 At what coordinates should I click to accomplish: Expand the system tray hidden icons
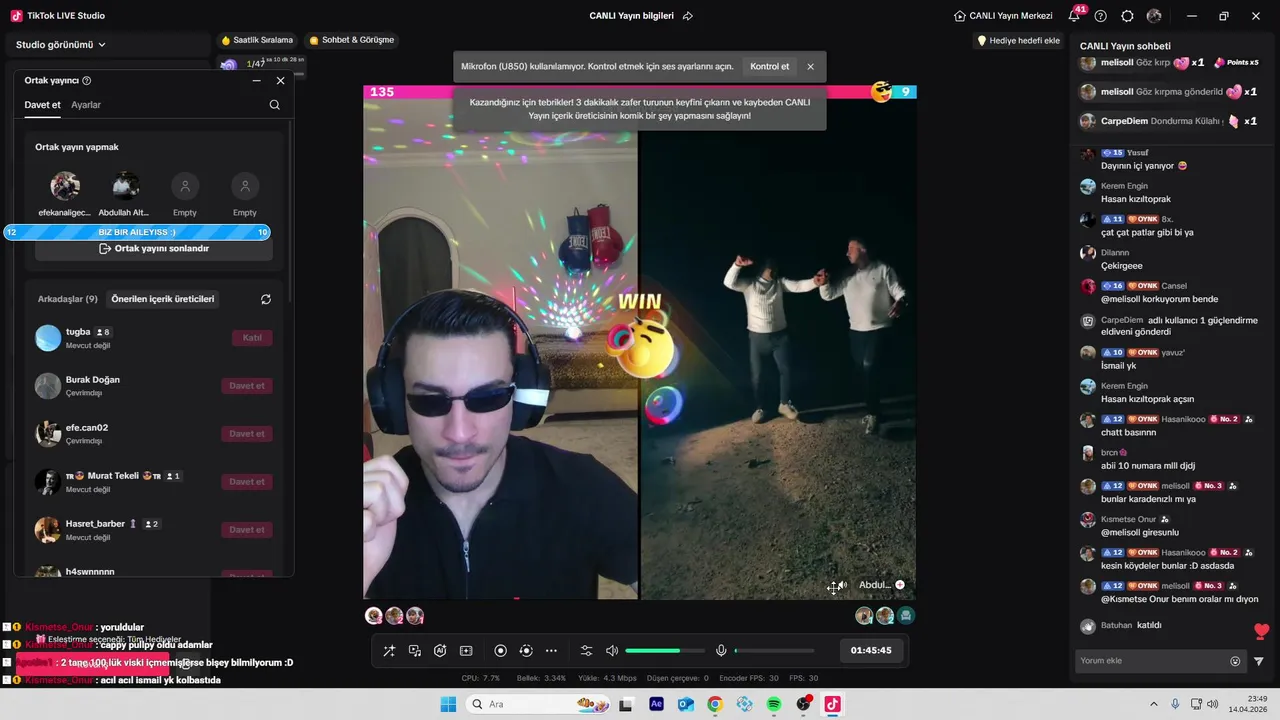click(x=1153, y=704)
